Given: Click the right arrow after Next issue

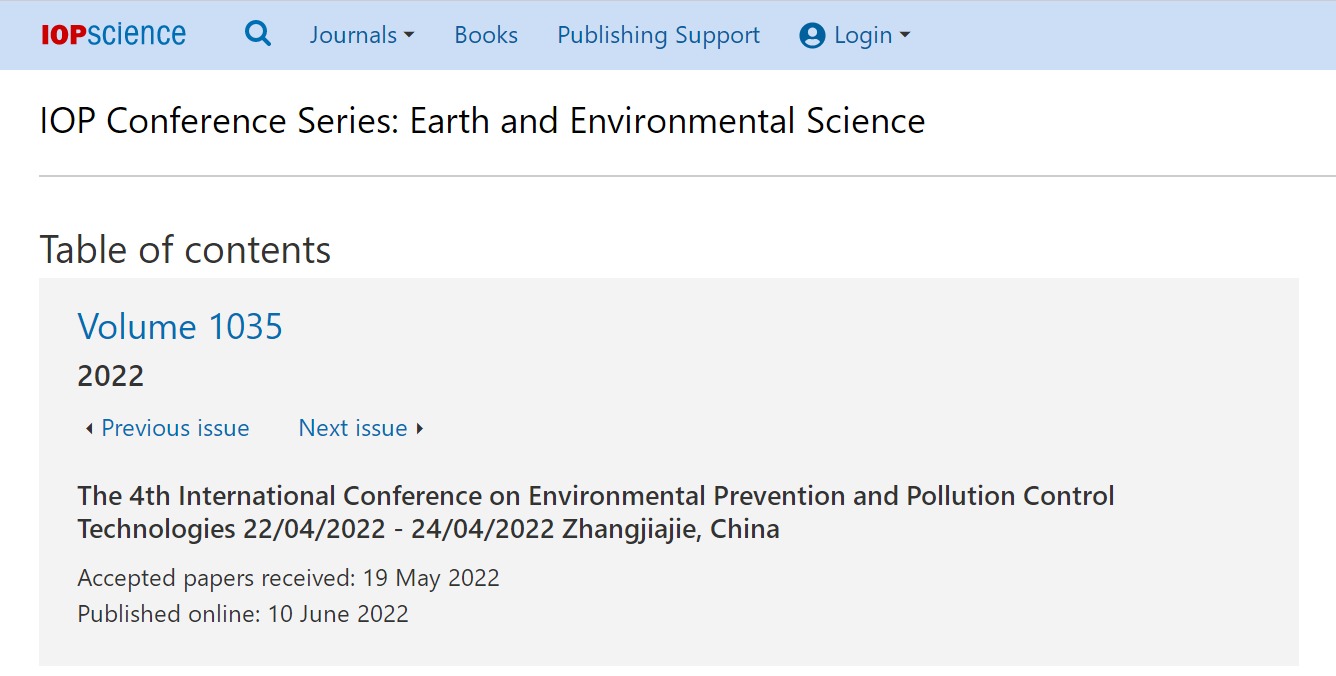Looking at the screenshot, I should (420, 429).
